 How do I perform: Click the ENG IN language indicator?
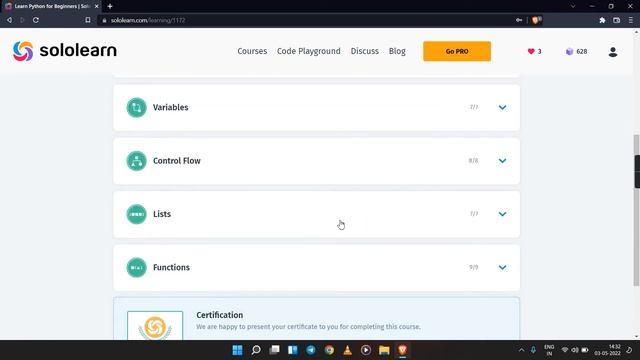coord(549,350)
